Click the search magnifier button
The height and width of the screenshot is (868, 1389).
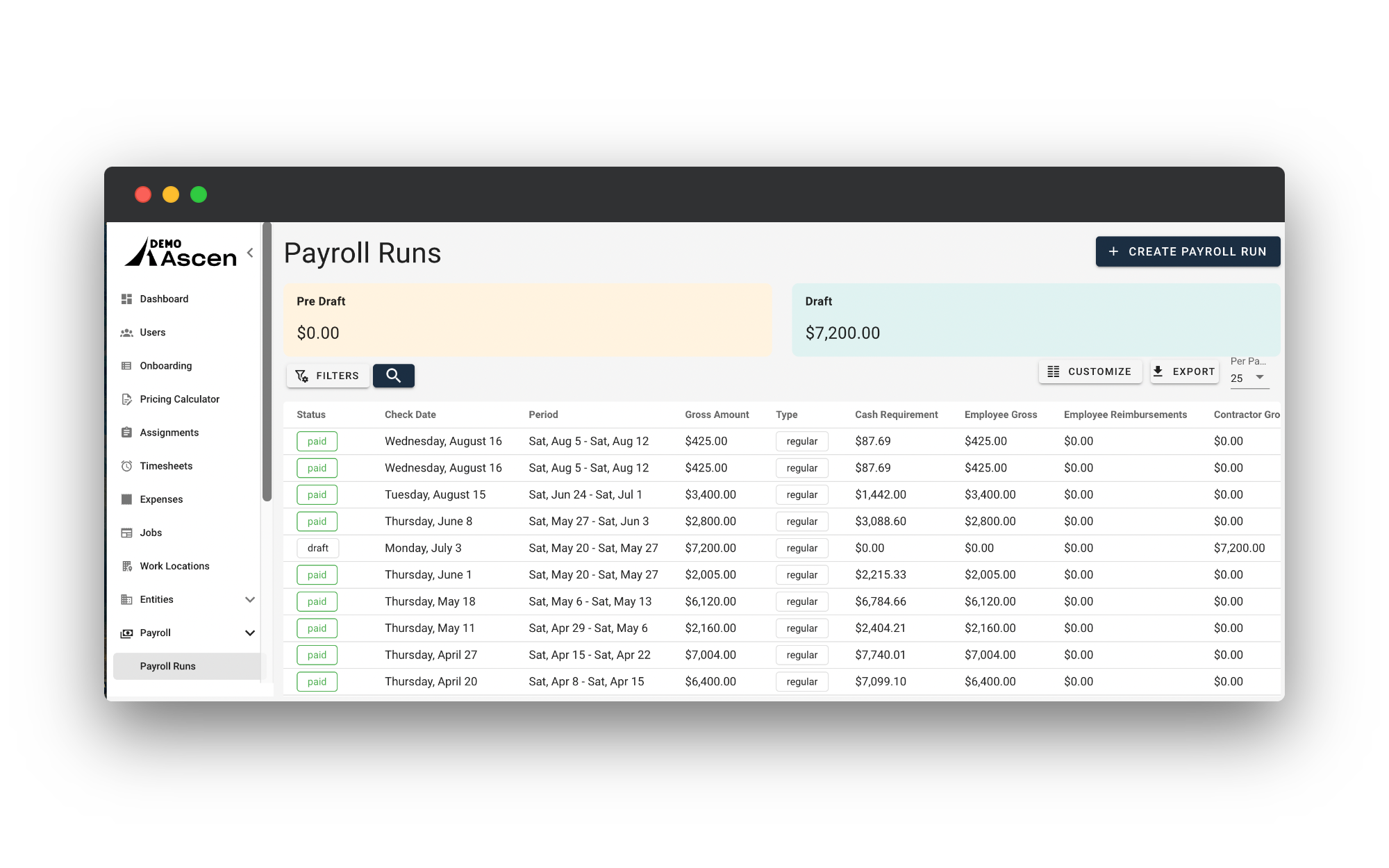[x=393, y=376]
